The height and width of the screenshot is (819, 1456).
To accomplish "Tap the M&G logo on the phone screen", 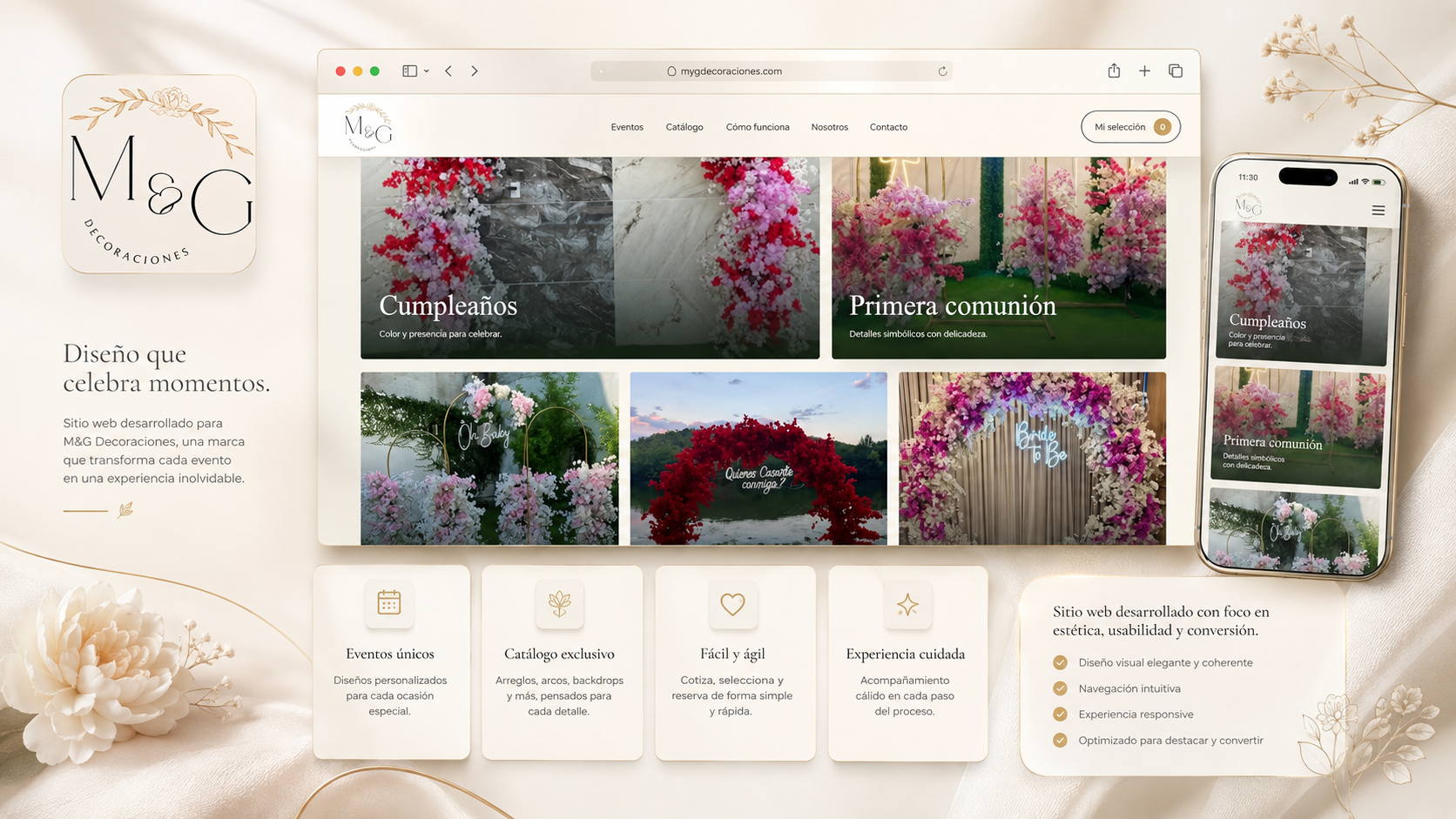I will [1249, 205].
